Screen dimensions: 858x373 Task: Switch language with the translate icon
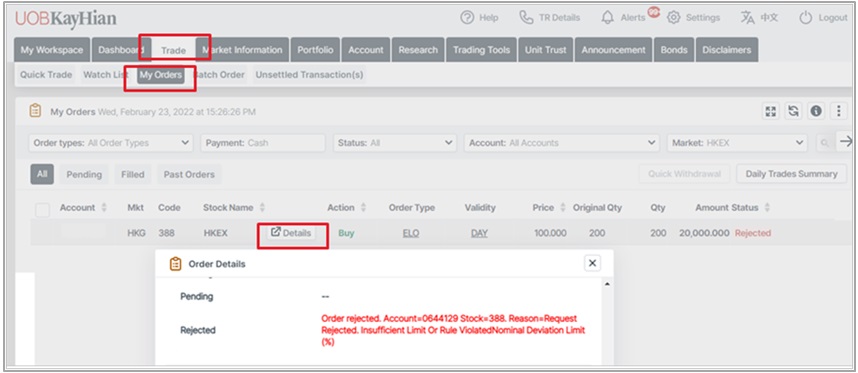pyautogui.click(x=747, y=18)
